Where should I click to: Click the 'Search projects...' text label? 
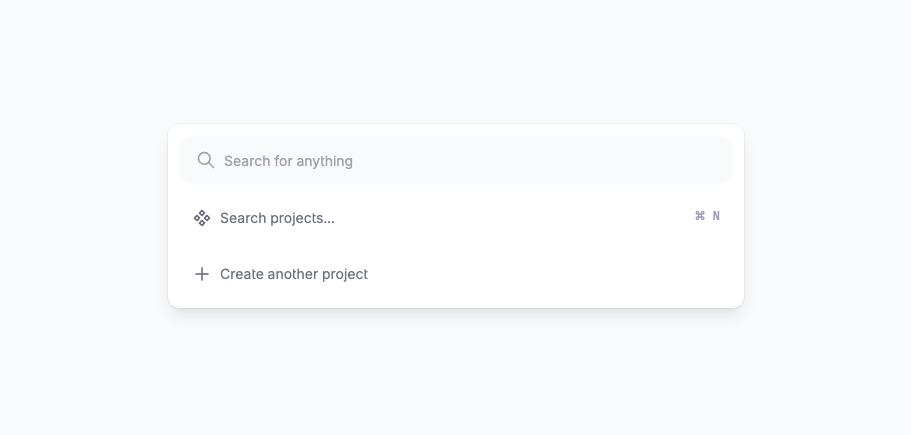point(277,218)
